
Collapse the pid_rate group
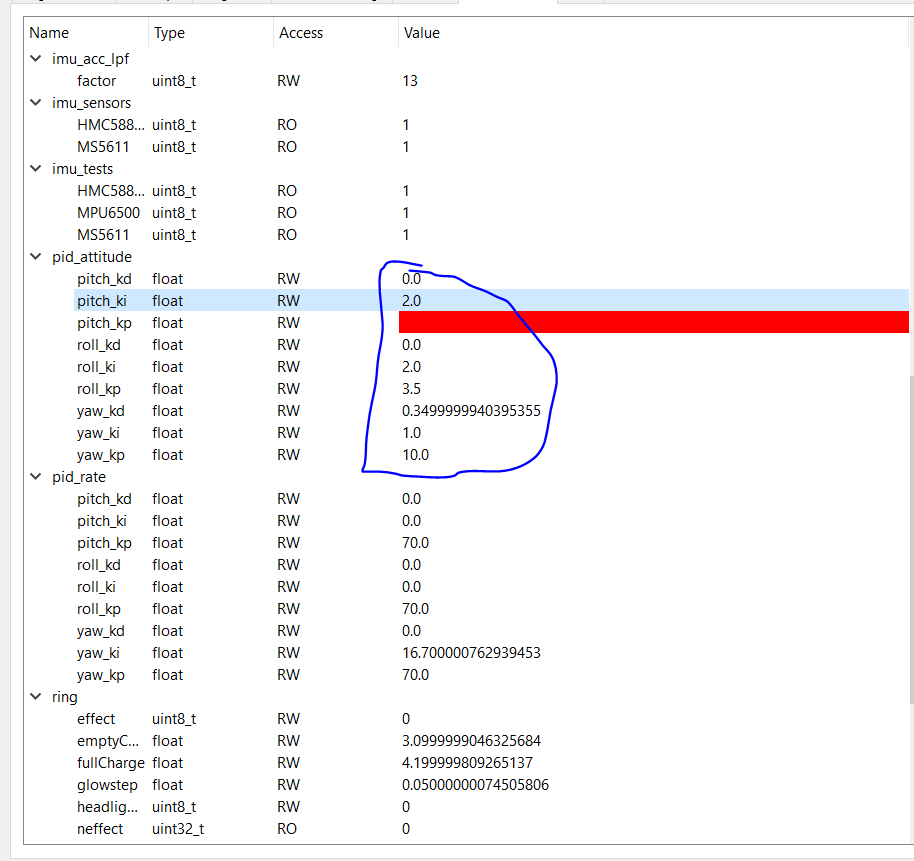pos(37,477)
